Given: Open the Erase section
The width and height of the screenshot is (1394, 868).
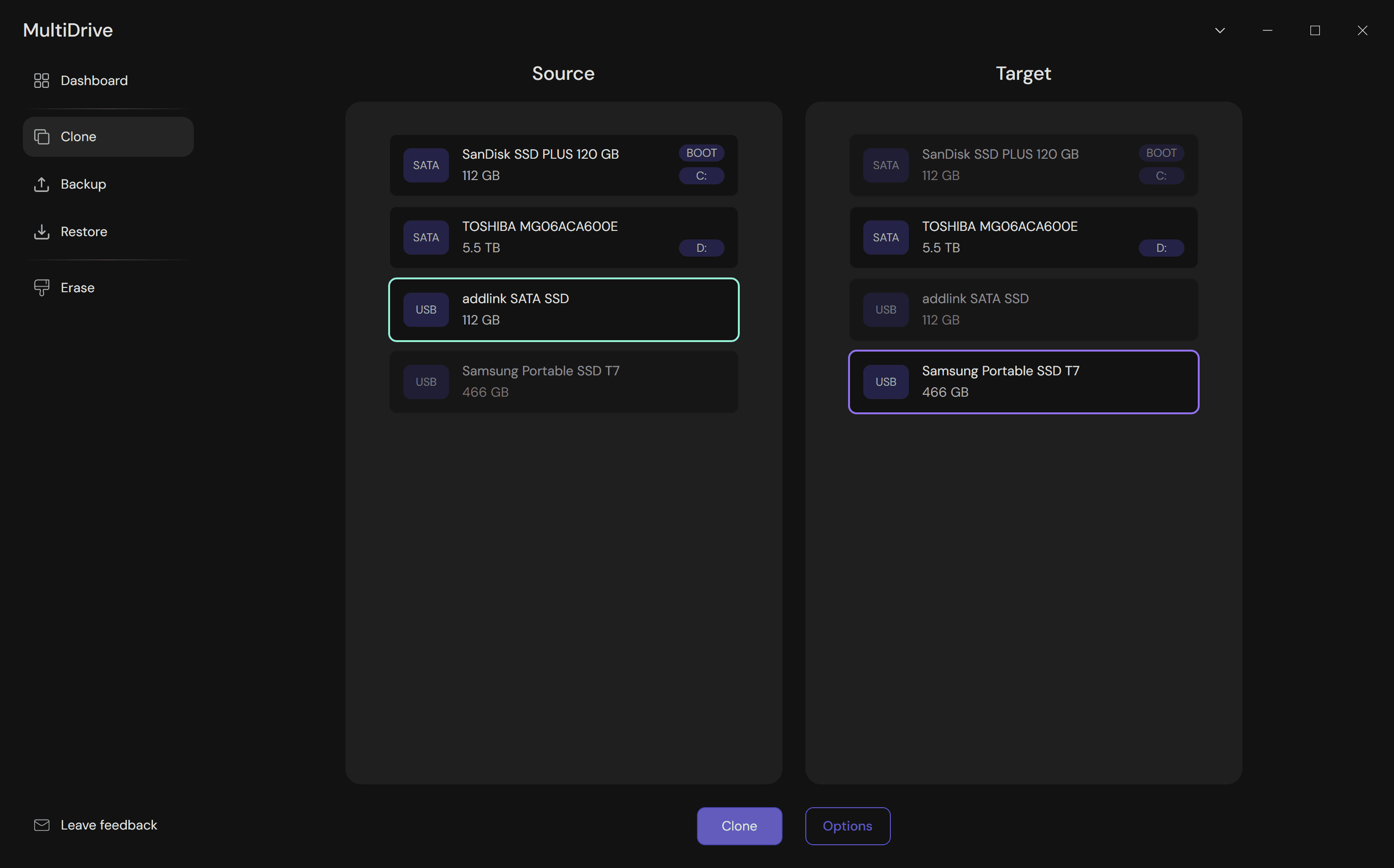Looking at the screenshot, I should 77,287.
